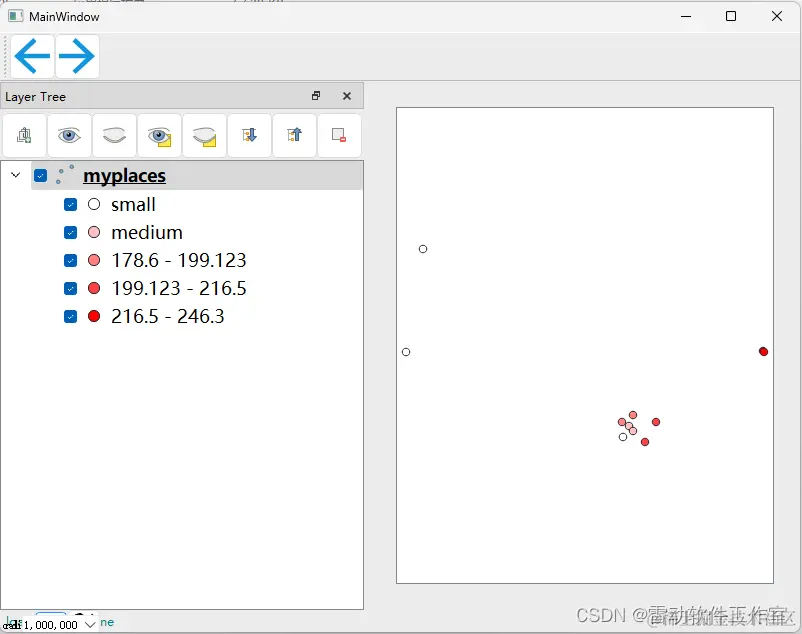
Task: Click the Hide All Layers closed-eye icon
Action: pyautogui.click(x=114, y=135)
